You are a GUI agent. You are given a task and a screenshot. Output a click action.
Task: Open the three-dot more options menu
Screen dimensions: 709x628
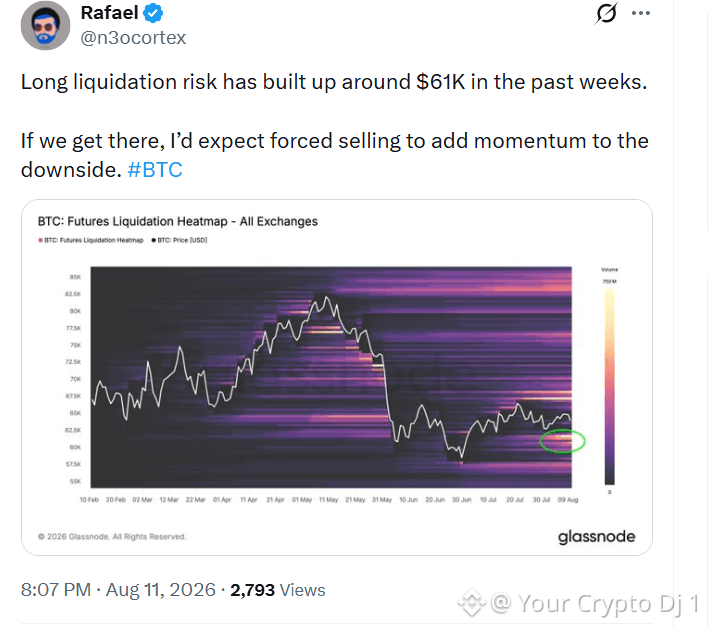click(641, 13)
